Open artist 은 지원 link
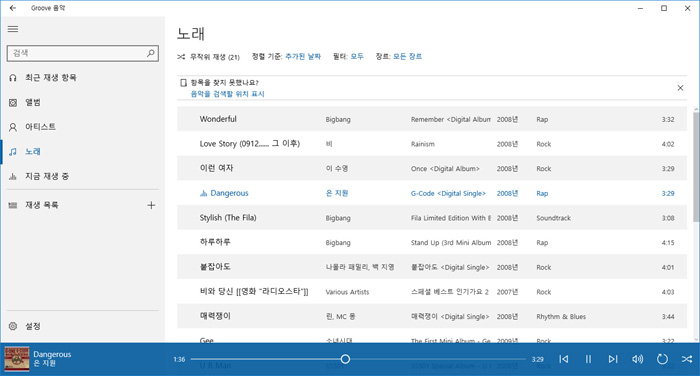This screenshot has height=376, width=700. (337, 193)
